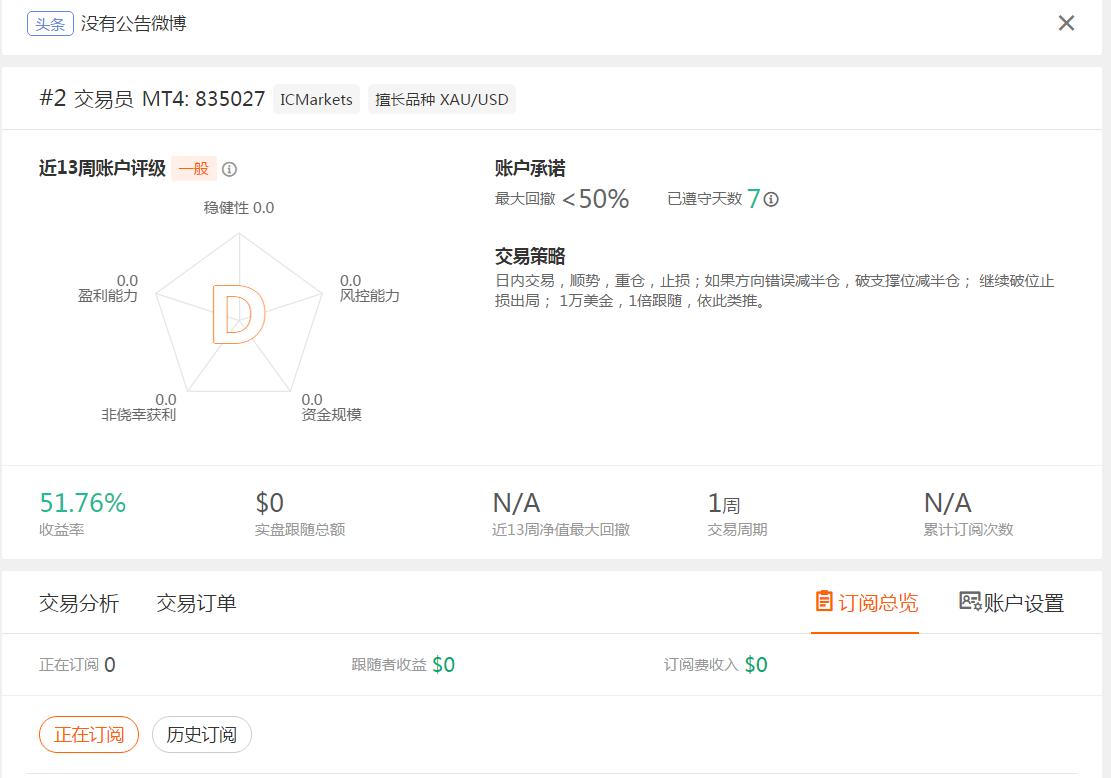Screen dimensions: 1111x778
Task: Click the 一般 rating tag
Action: pyautogui.click(x=193, y=169)
